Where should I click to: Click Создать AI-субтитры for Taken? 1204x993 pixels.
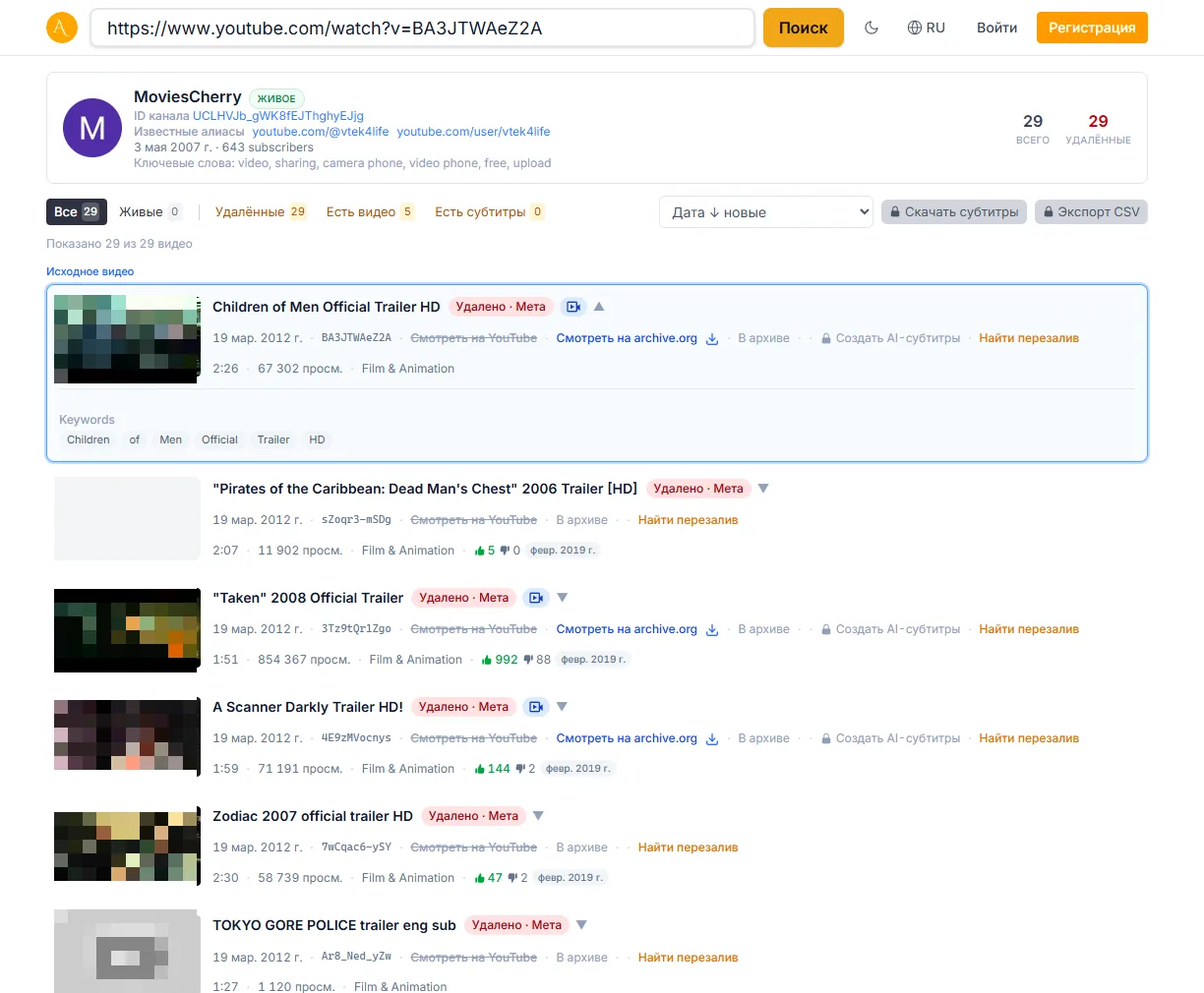891,629
